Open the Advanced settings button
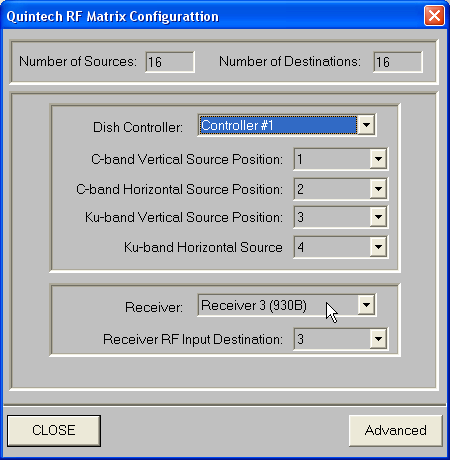 tap(395, 430)
